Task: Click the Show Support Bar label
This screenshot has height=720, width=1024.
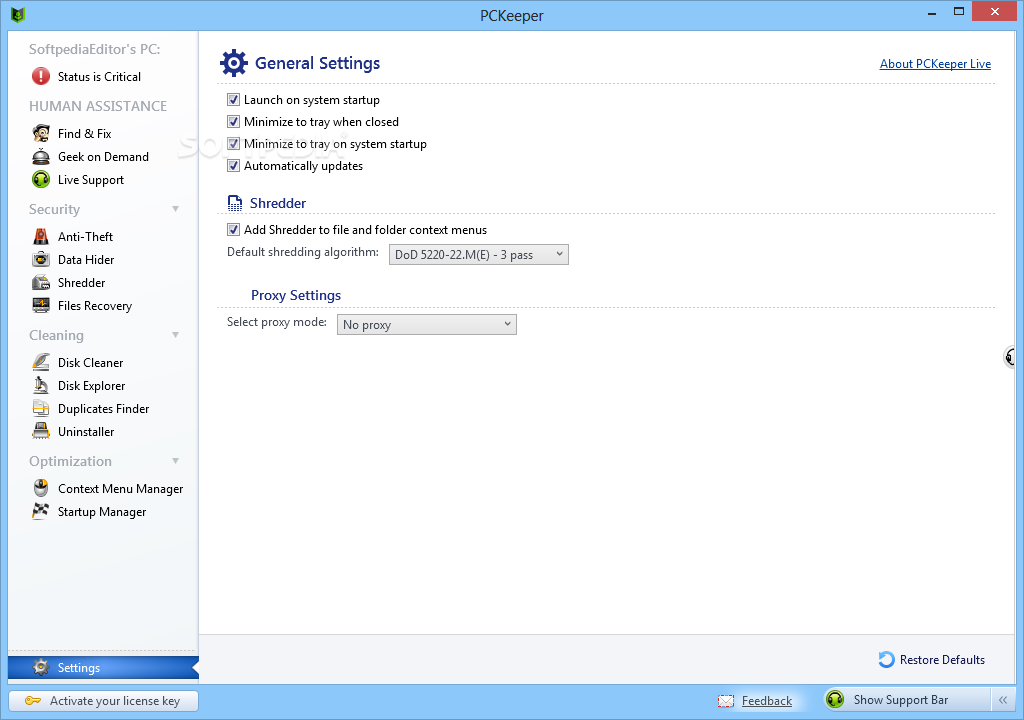Action: (x=901, y=700)
